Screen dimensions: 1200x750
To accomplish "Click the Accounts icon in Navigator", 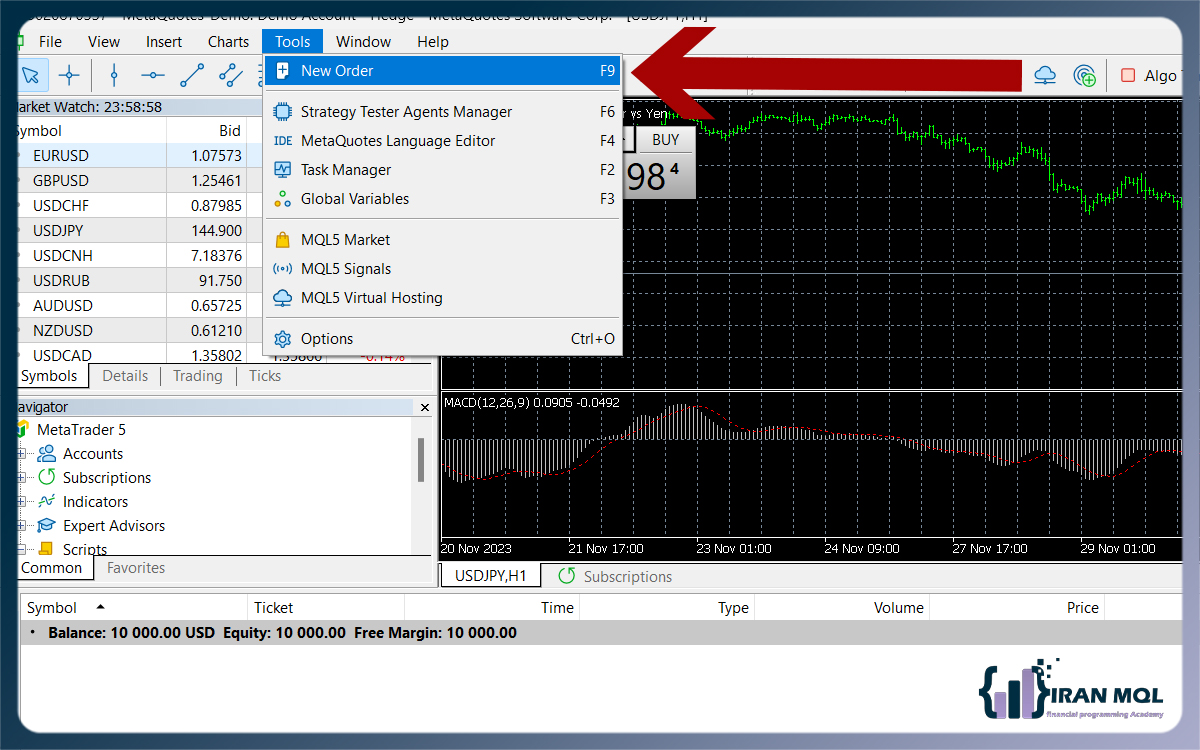I will 46,454.
